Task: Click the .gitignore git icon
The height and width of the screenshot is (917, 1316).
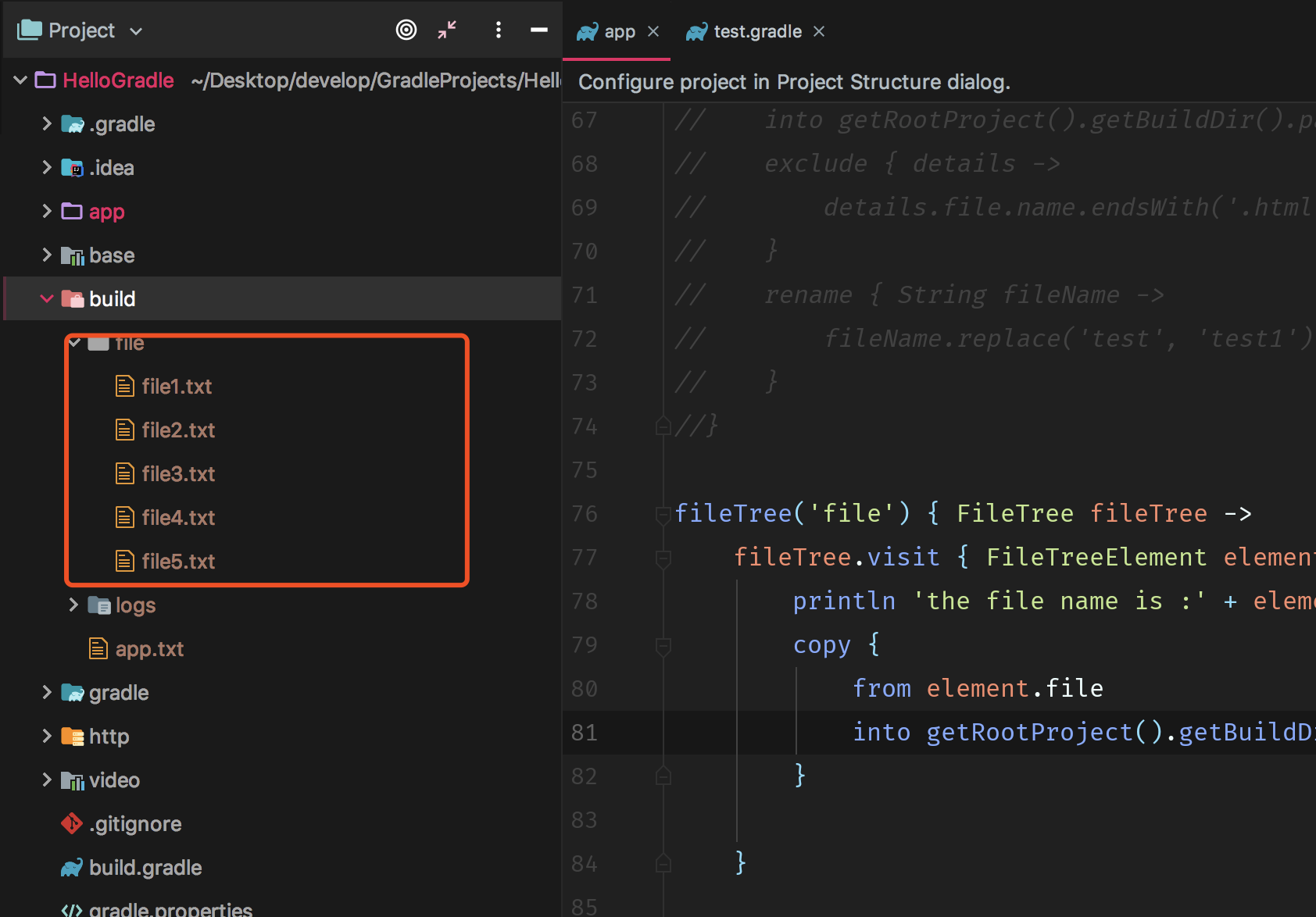Action: 72,823
